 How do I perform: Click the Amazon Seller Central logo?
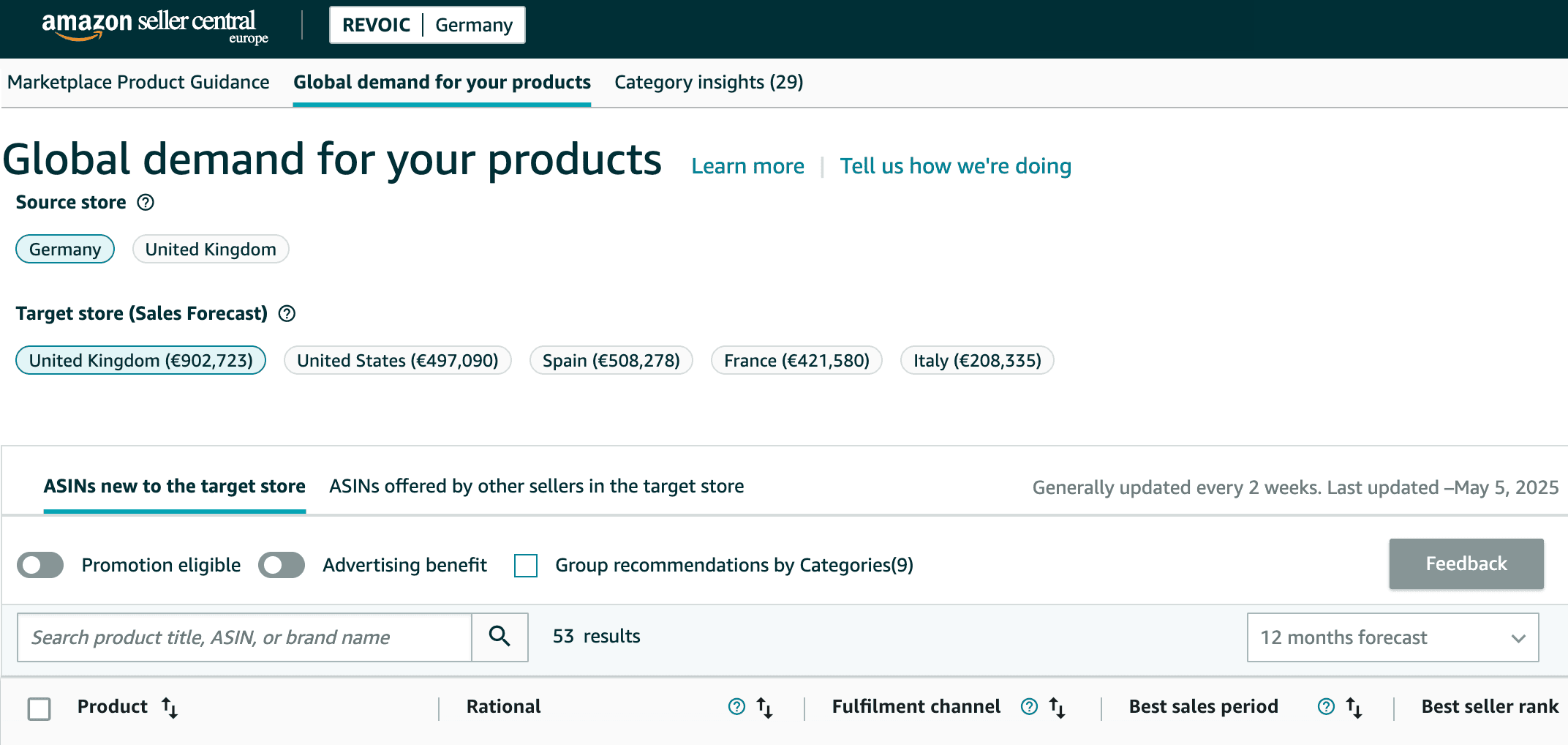point(155,27)
